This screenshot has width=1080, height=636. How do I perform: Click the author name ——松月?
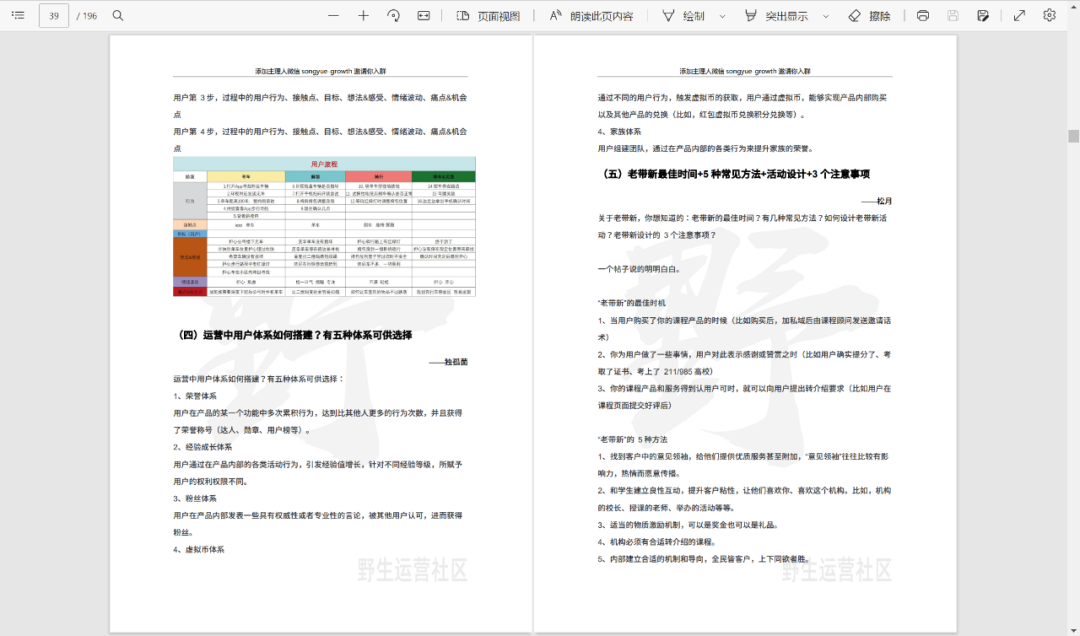(x=877, y=201)
